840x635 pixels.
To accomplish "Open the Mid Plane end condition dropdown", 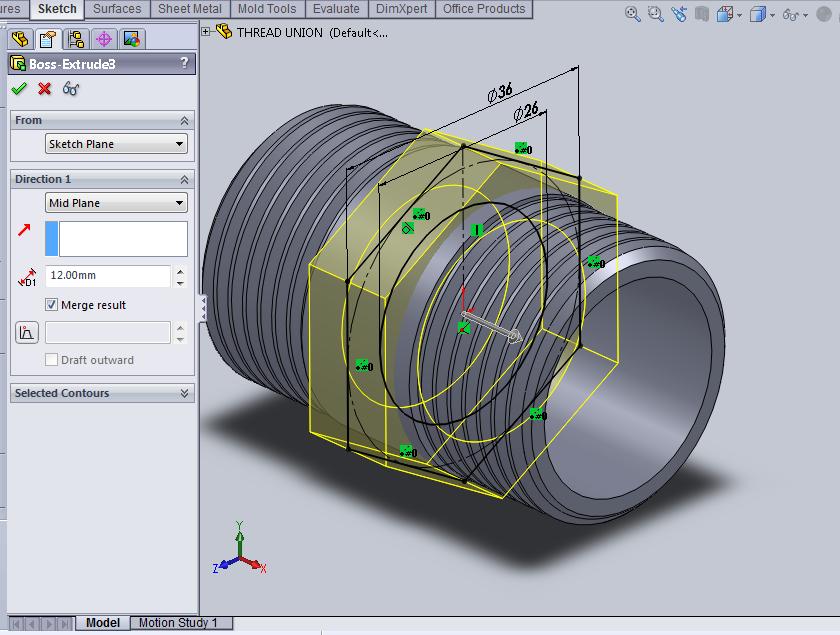I will pos(115,203).
